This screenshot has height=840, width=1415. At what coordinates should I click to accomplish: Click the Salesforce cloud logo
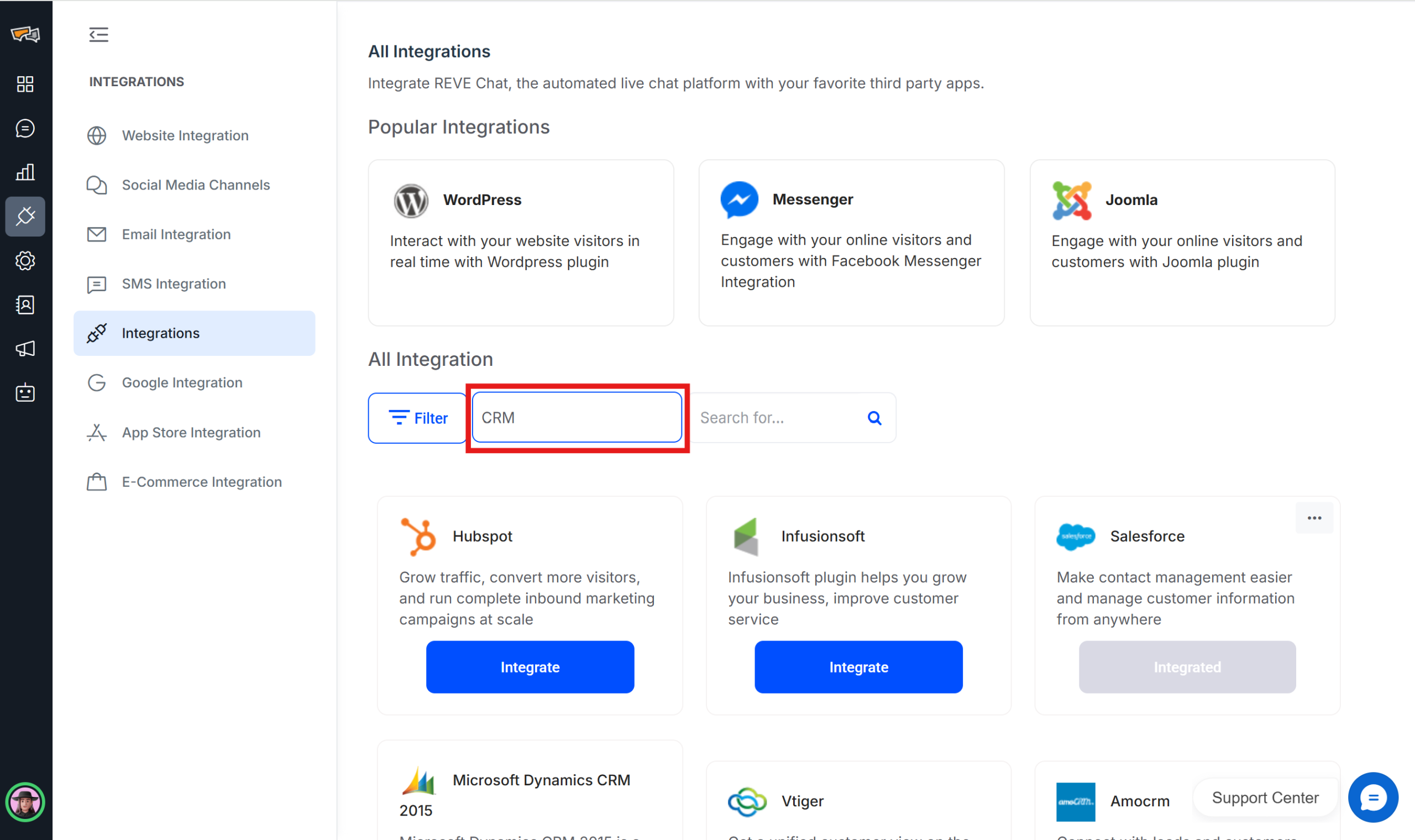click(1076, 537)
